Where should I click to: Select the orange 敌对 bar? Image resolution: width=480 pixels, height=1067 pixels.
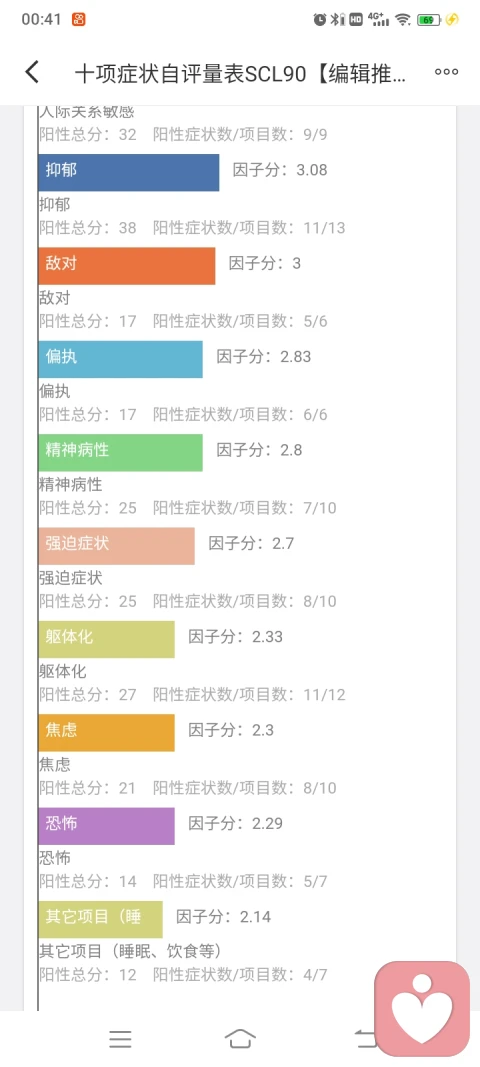[x=127, y=265]
